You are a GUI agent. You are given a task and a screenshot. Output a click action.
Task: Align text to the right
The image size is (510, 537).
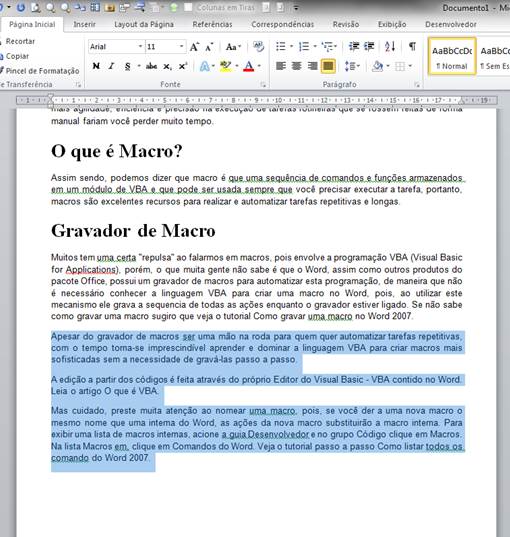point(312,66)
